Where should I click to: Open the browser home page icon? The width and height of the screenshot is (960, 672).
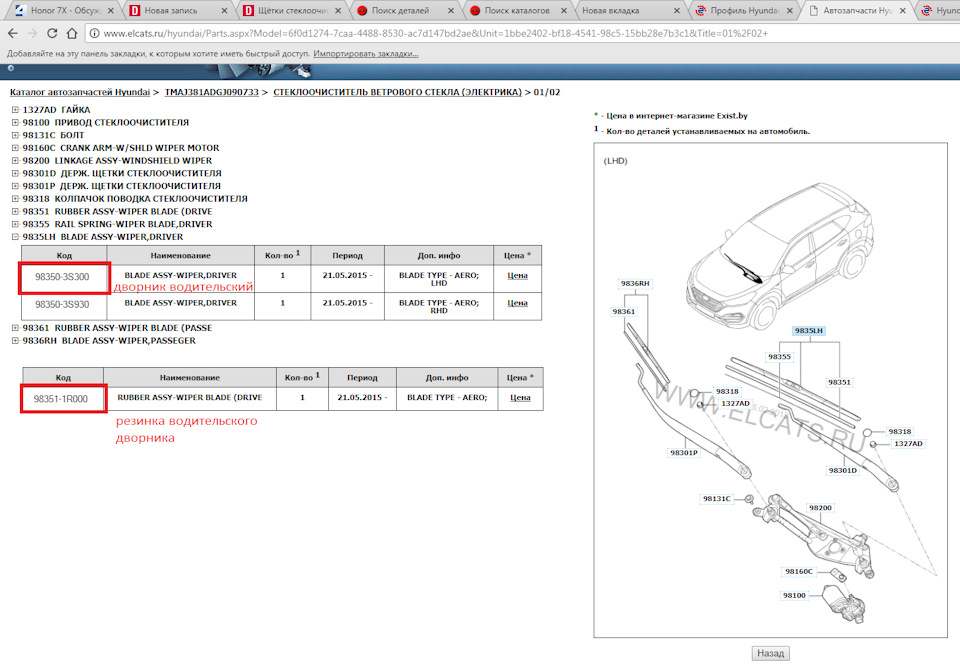coord(72,33)
